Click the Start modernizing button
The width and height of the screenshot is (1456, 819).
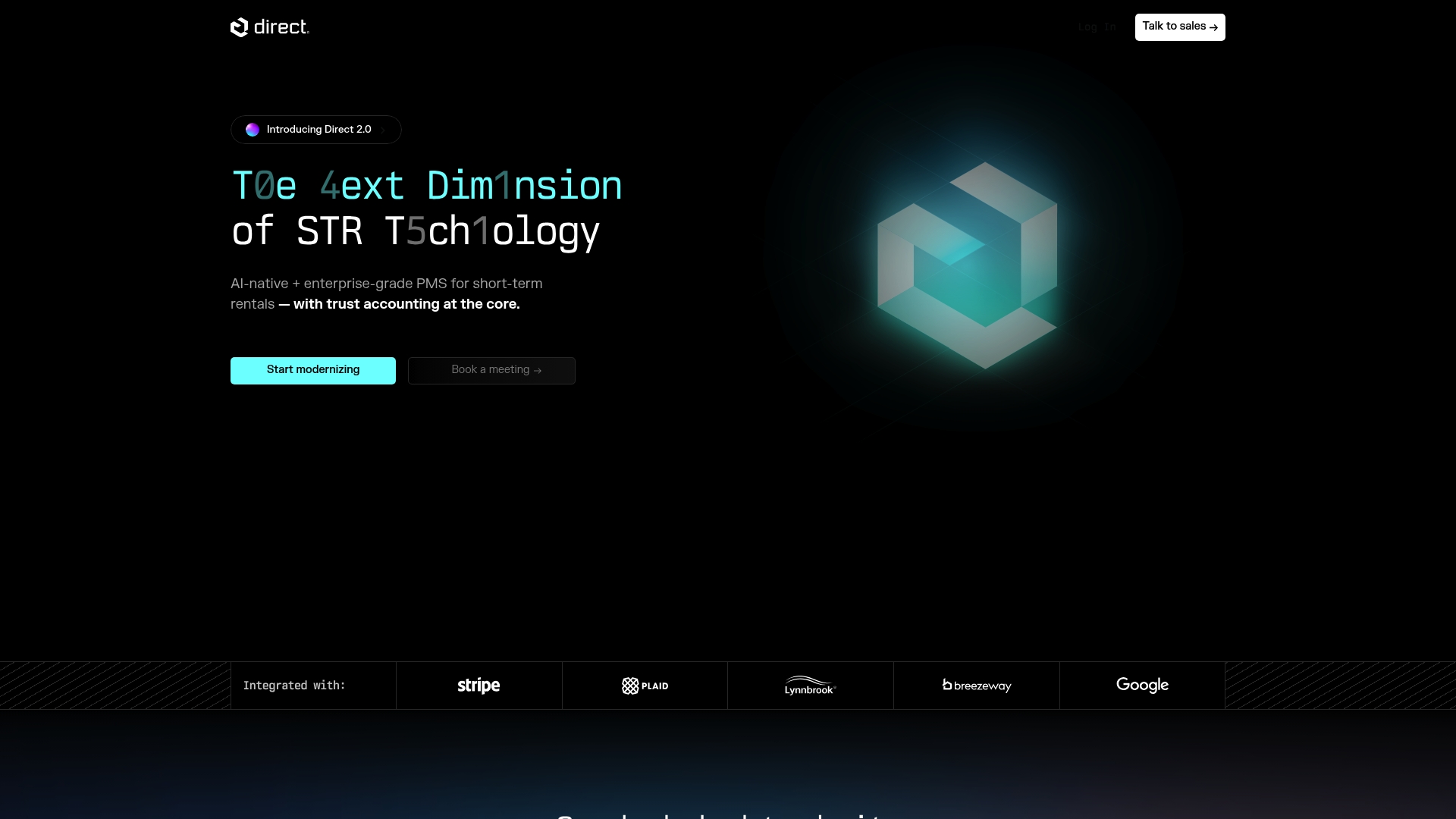[313, 370]
